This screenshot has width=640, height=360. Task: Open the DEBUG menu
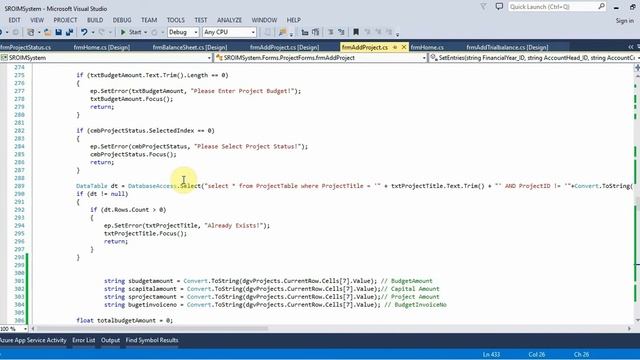click(122, 20)
